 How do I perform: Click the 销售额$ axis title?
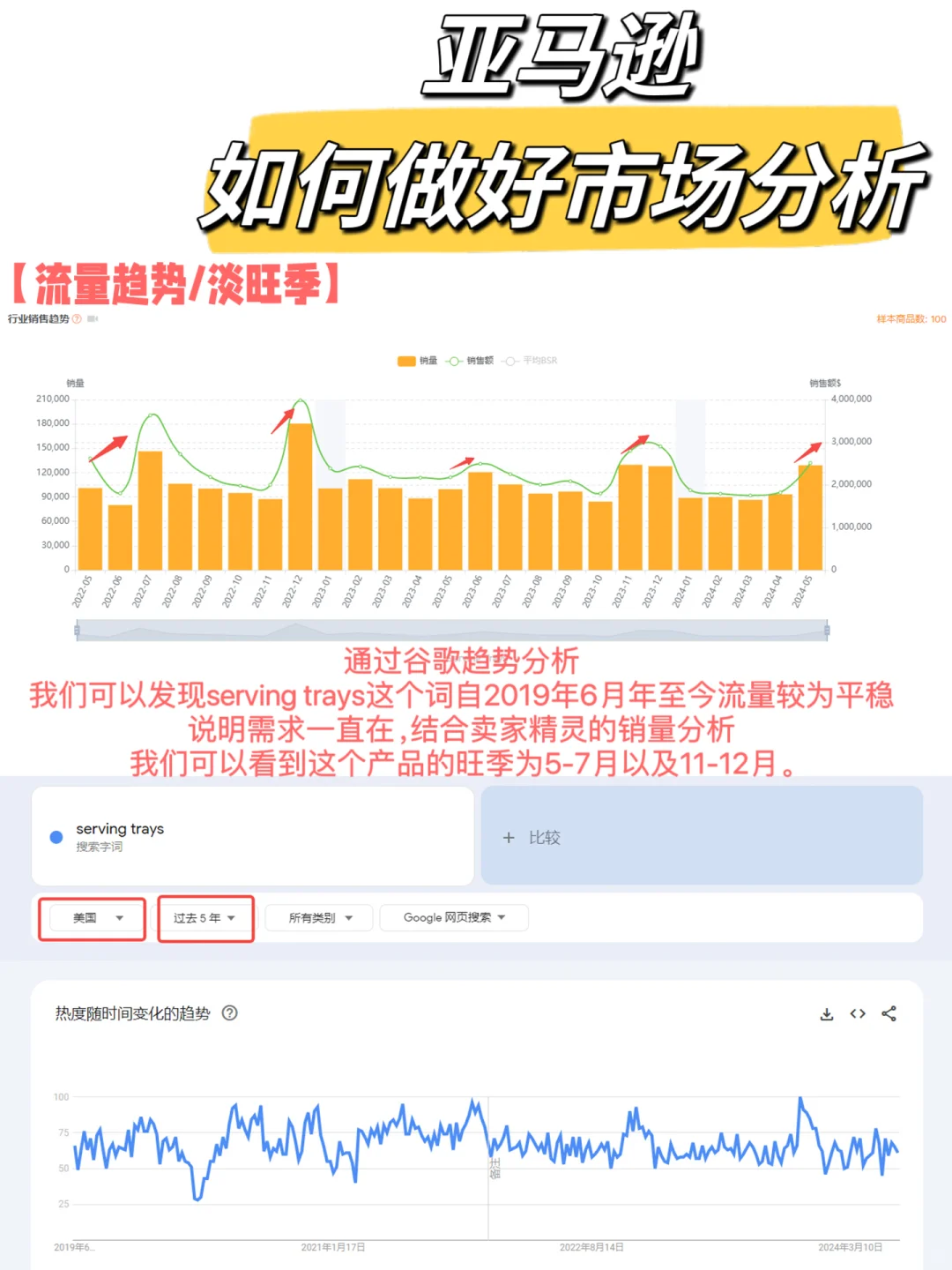[825, 383]
